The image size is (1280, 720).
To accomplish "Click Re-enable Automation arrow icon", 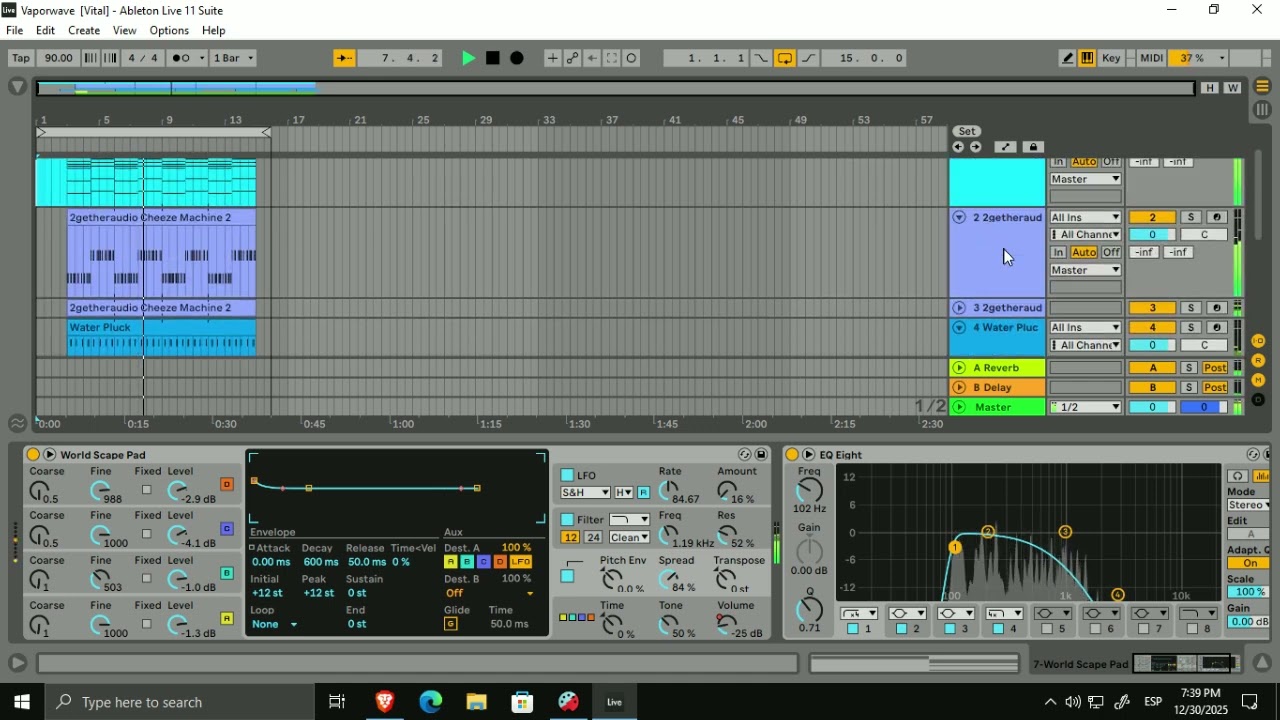I will click(x=592, y=58).
